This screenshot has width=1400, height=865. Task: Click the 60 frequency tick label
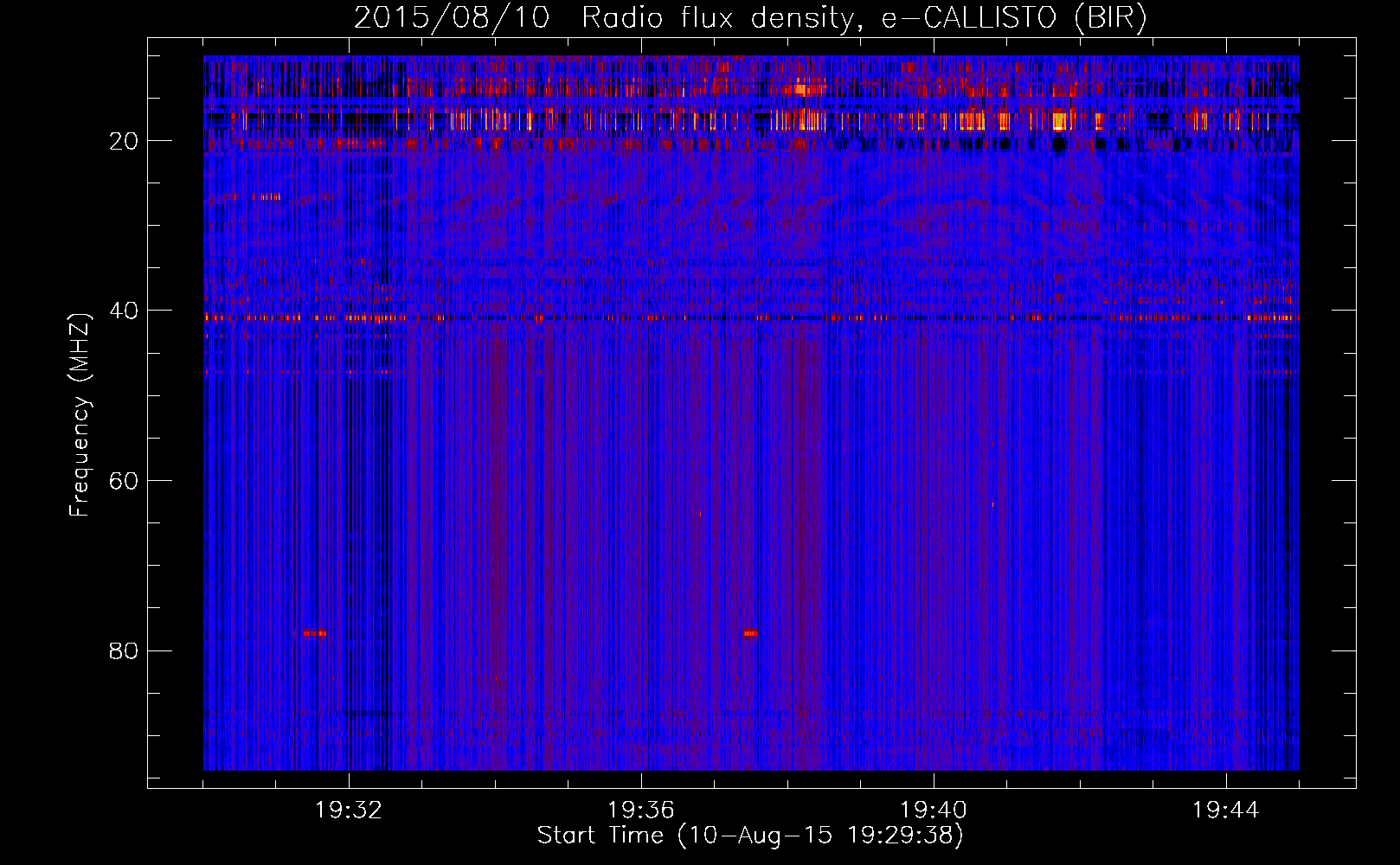124,481
